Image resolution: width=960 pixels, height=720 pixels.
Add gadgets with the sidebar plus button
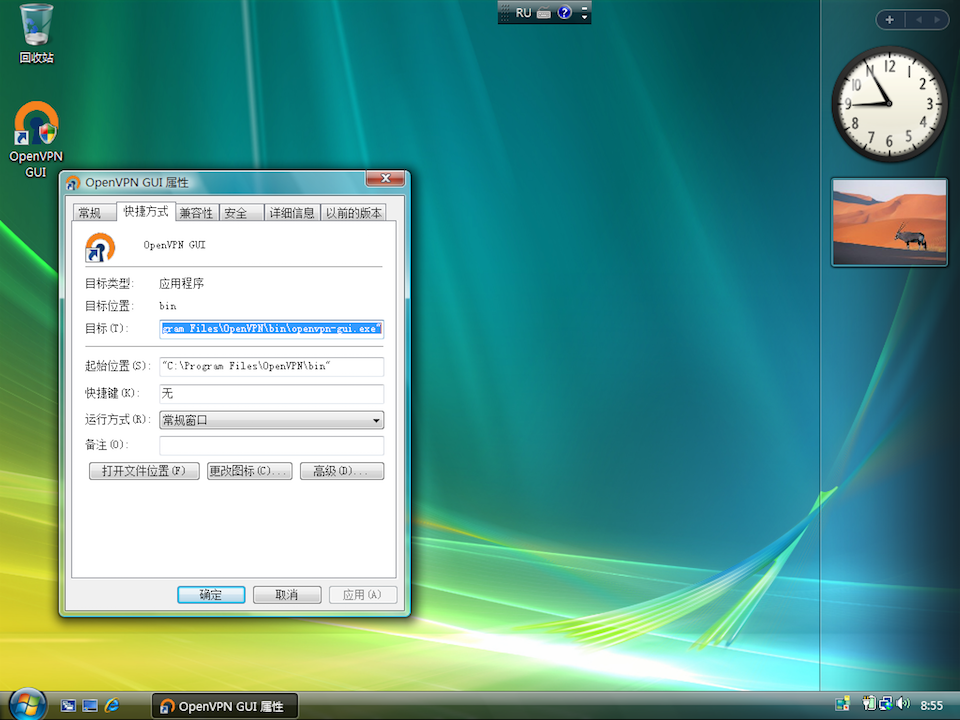(x=890, y=20)
